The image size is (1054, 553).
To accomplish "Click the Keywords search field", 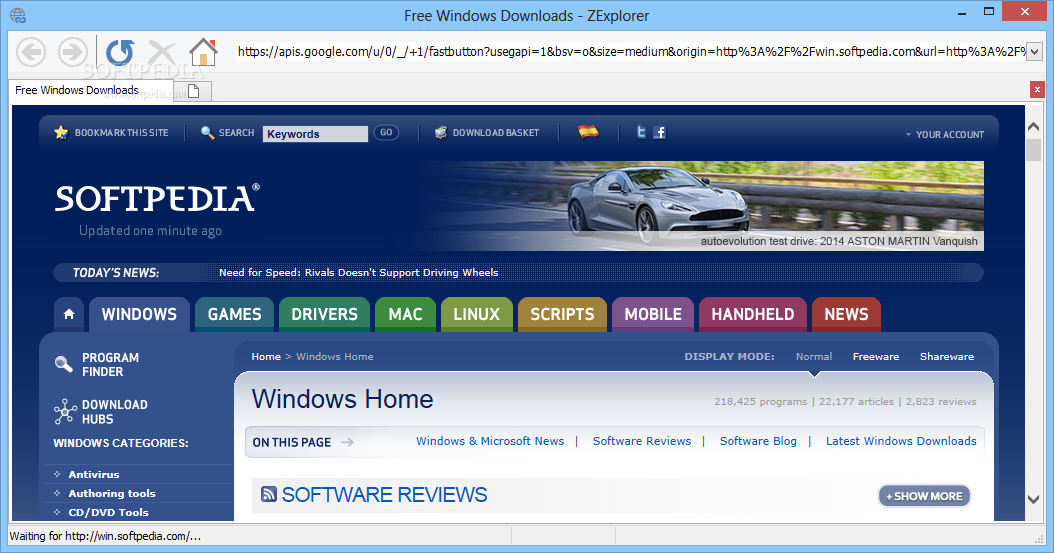I will [x=315, y=134].
